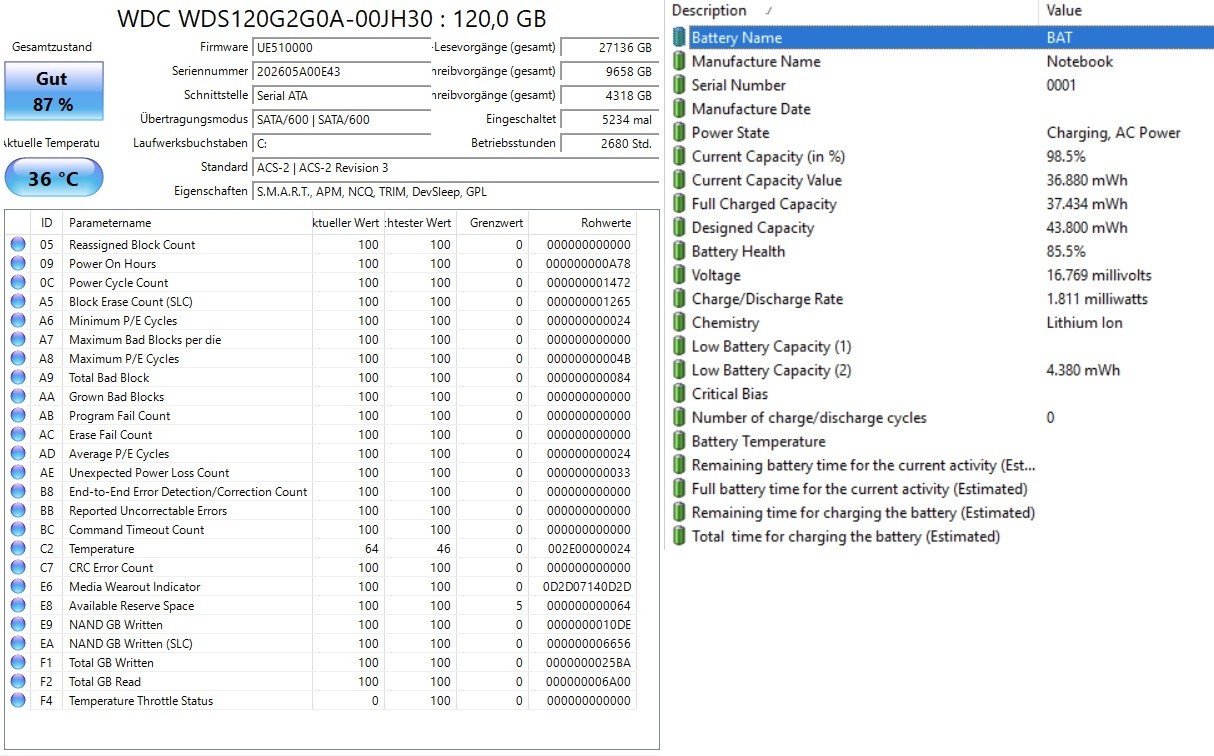The image size is (1214, 756).
Task: Click the Firmware field showing UE510000
Action: click(341, 48)
